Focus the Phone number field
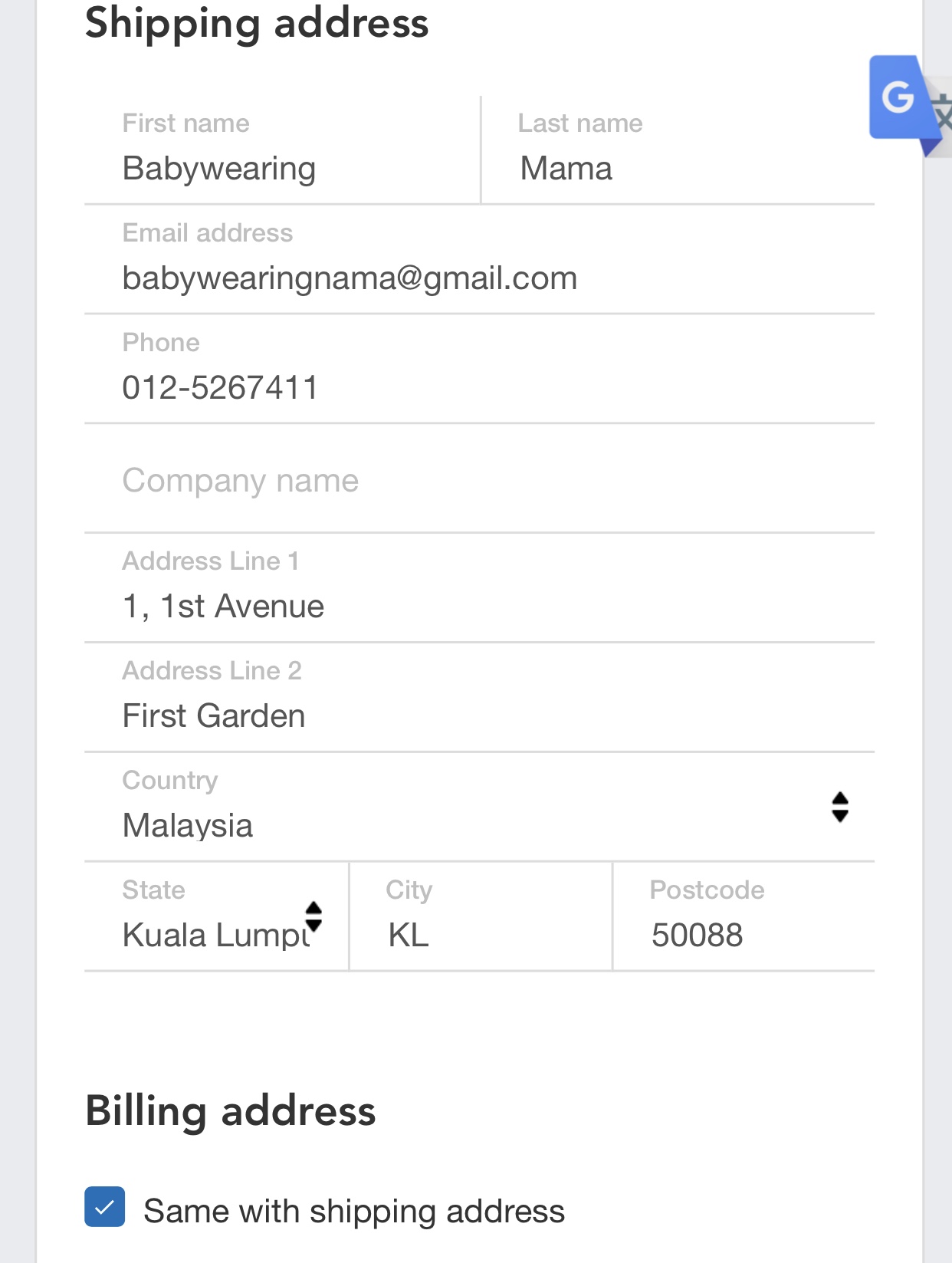The height and width of the screenshot is (1263, 952). tap(480, 369)
